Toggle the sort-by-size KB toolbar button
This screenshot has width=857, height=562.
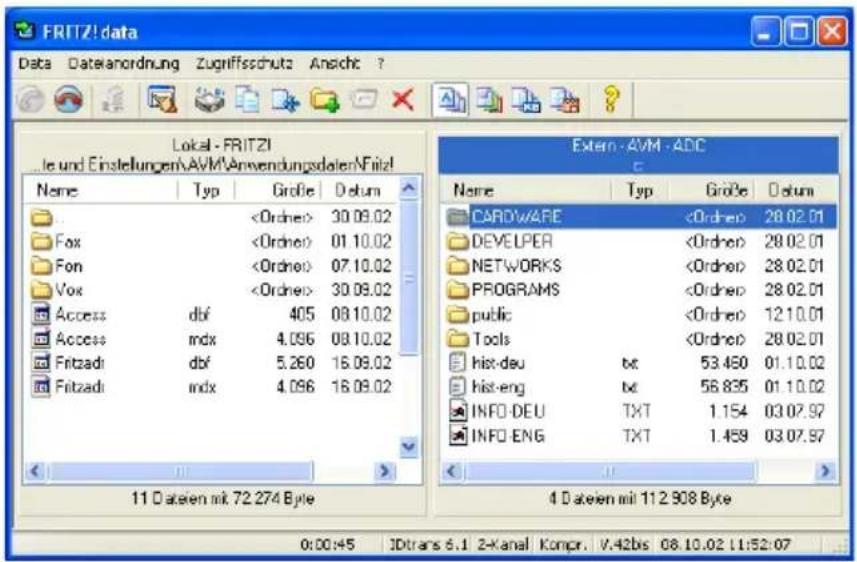tap(526, 100)
